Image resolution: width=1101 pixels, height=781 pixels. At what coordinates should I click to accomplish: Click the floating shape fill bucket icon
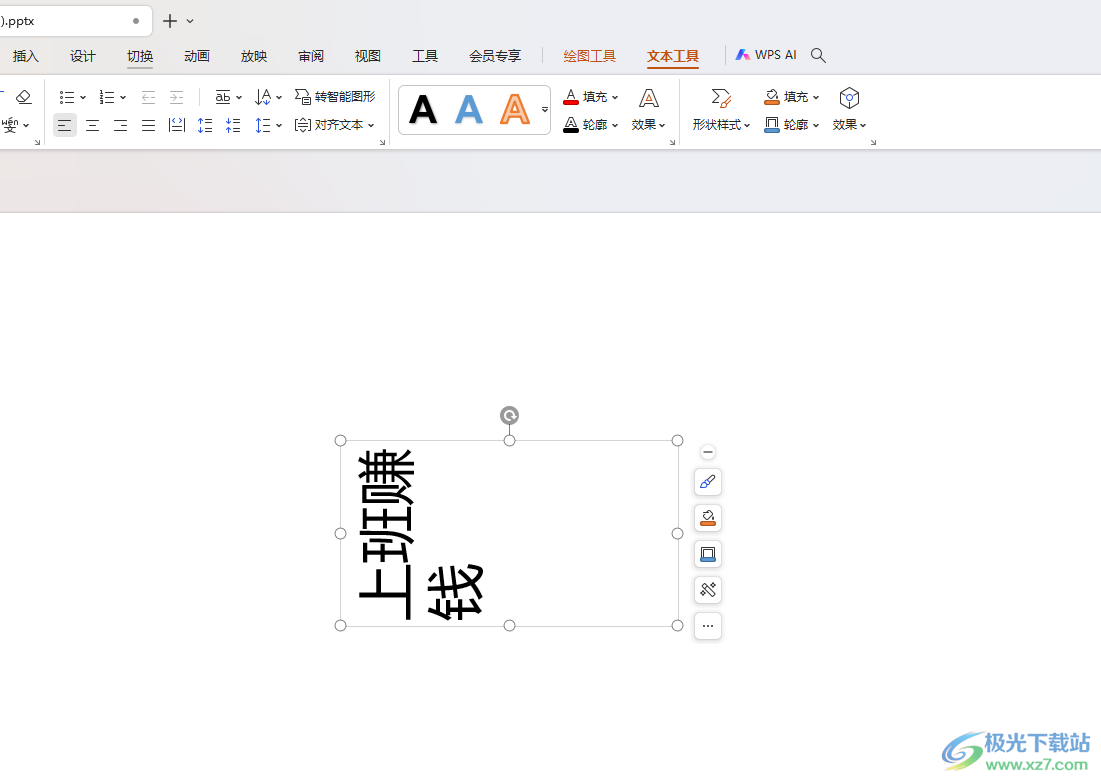tap(708, 518)
